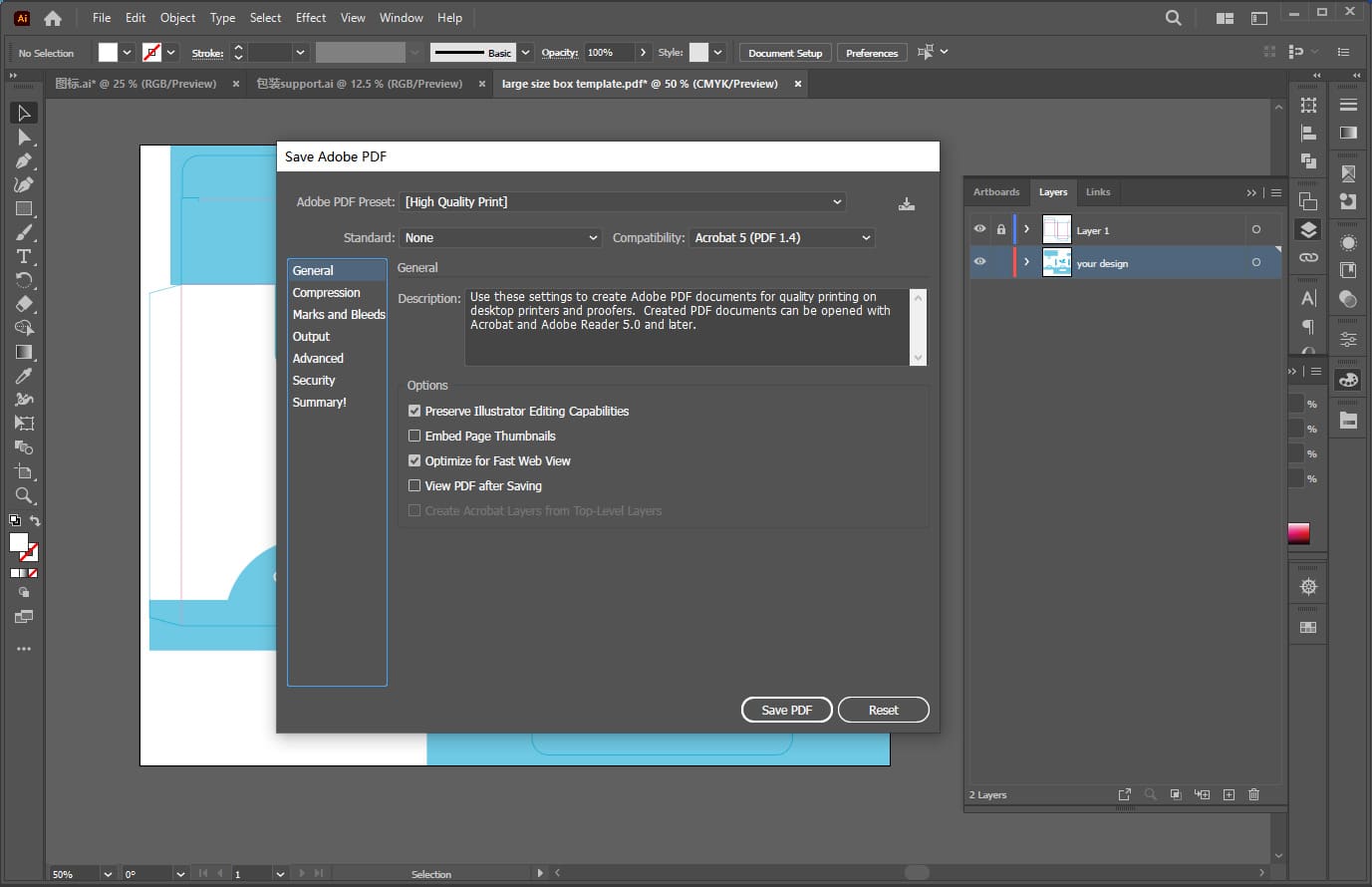Open the Effect menu
Screen dimensions: 1372x887
click(x=311, y=18)
